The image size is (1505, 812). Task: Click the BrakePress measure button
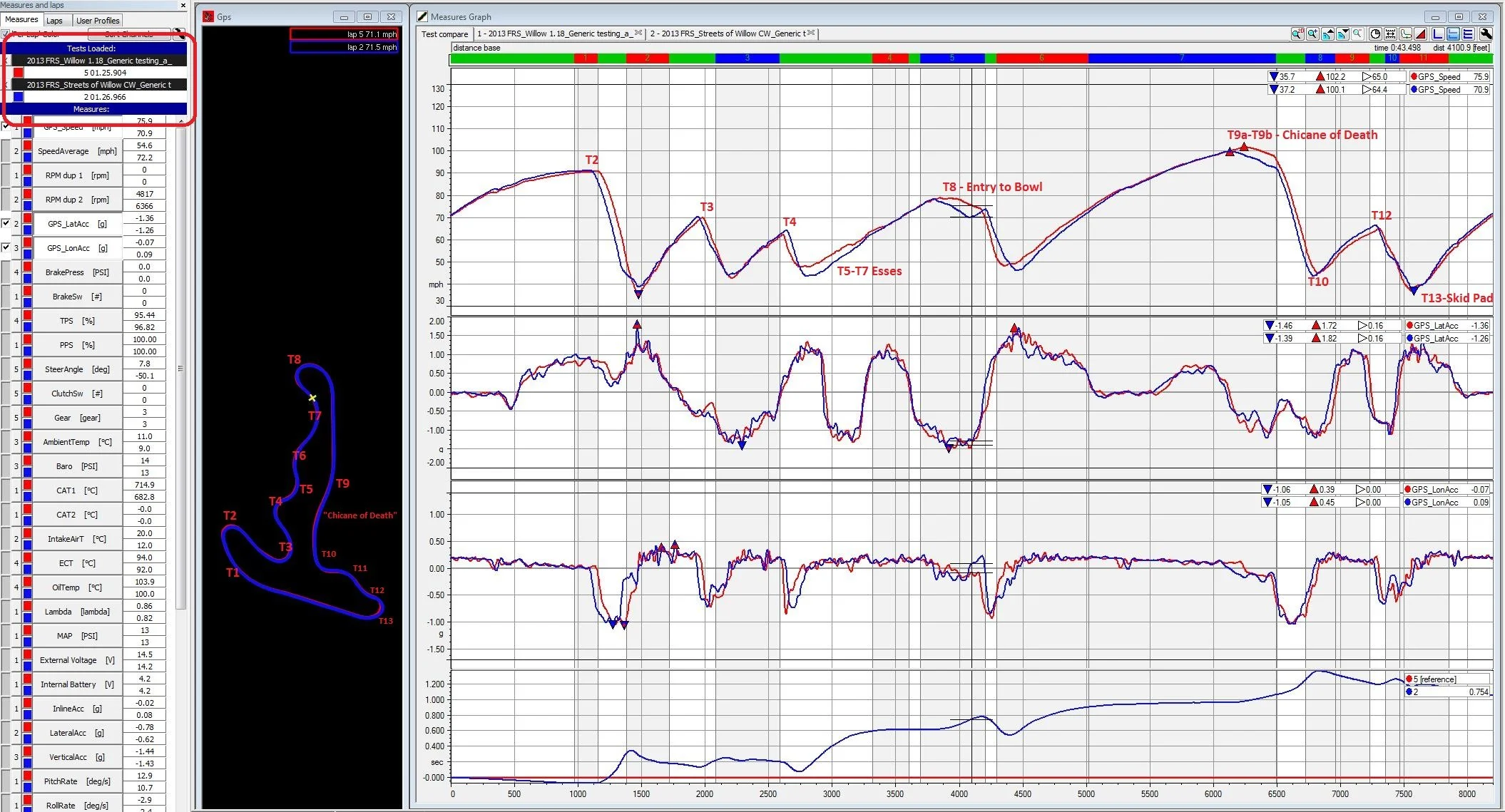coord(76,272)
